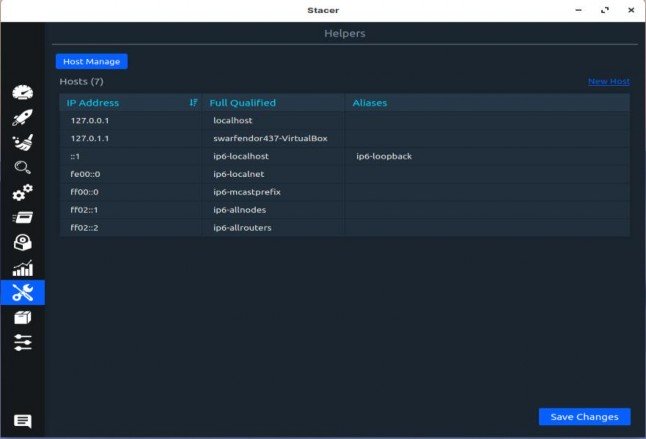Open APT Repository Manager box icon
The image size is (646, 439).
pos(23,318)
